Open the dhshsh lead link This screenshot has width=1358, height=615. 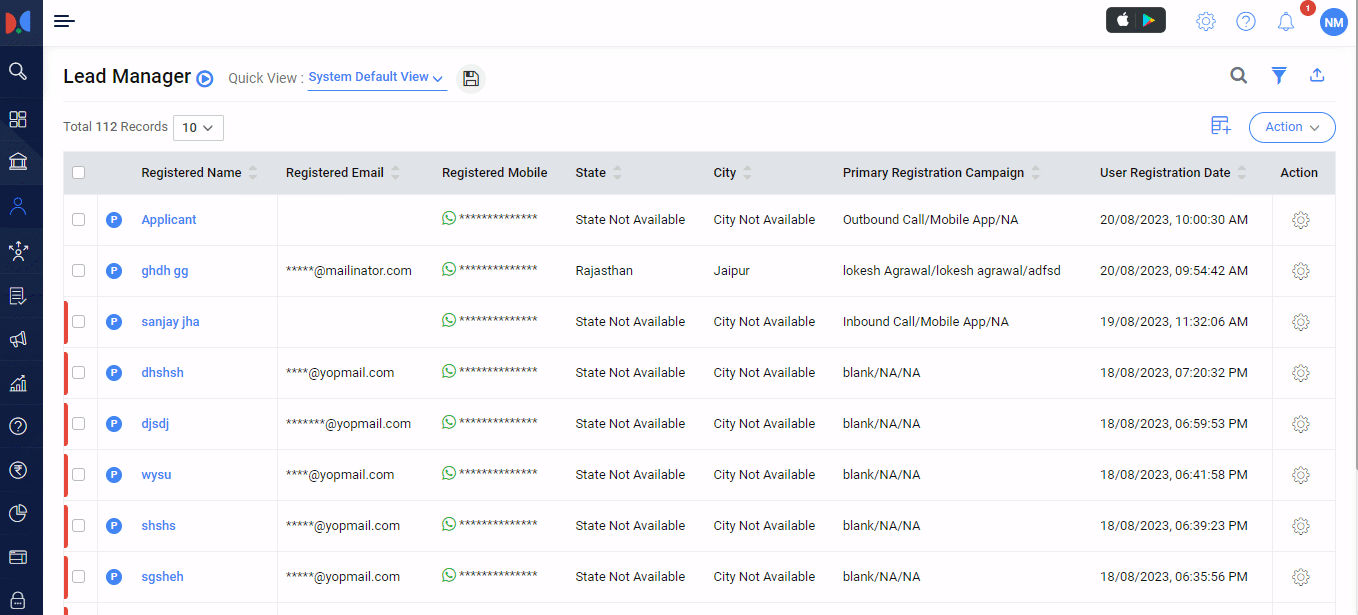tap(162, 373)
